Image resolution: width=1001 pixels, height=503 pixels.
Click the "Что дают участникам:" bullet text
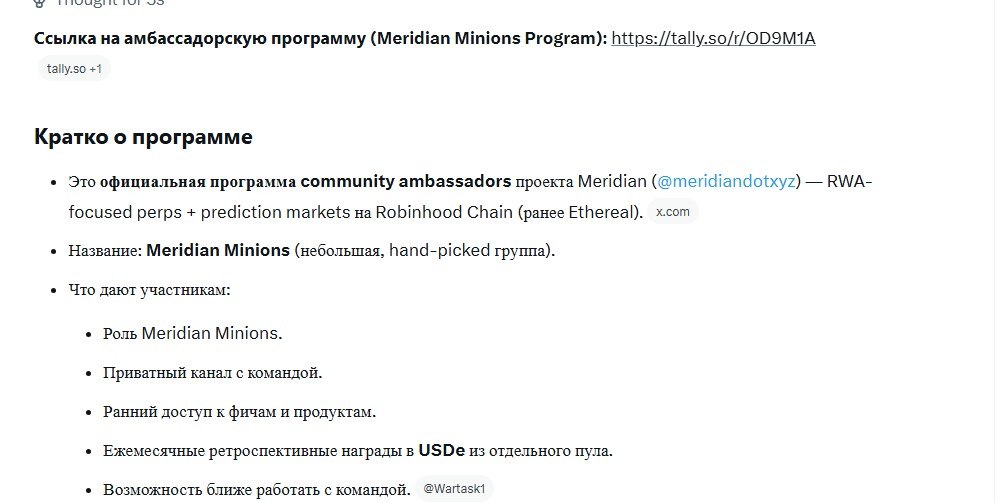[x=149, y=290]
